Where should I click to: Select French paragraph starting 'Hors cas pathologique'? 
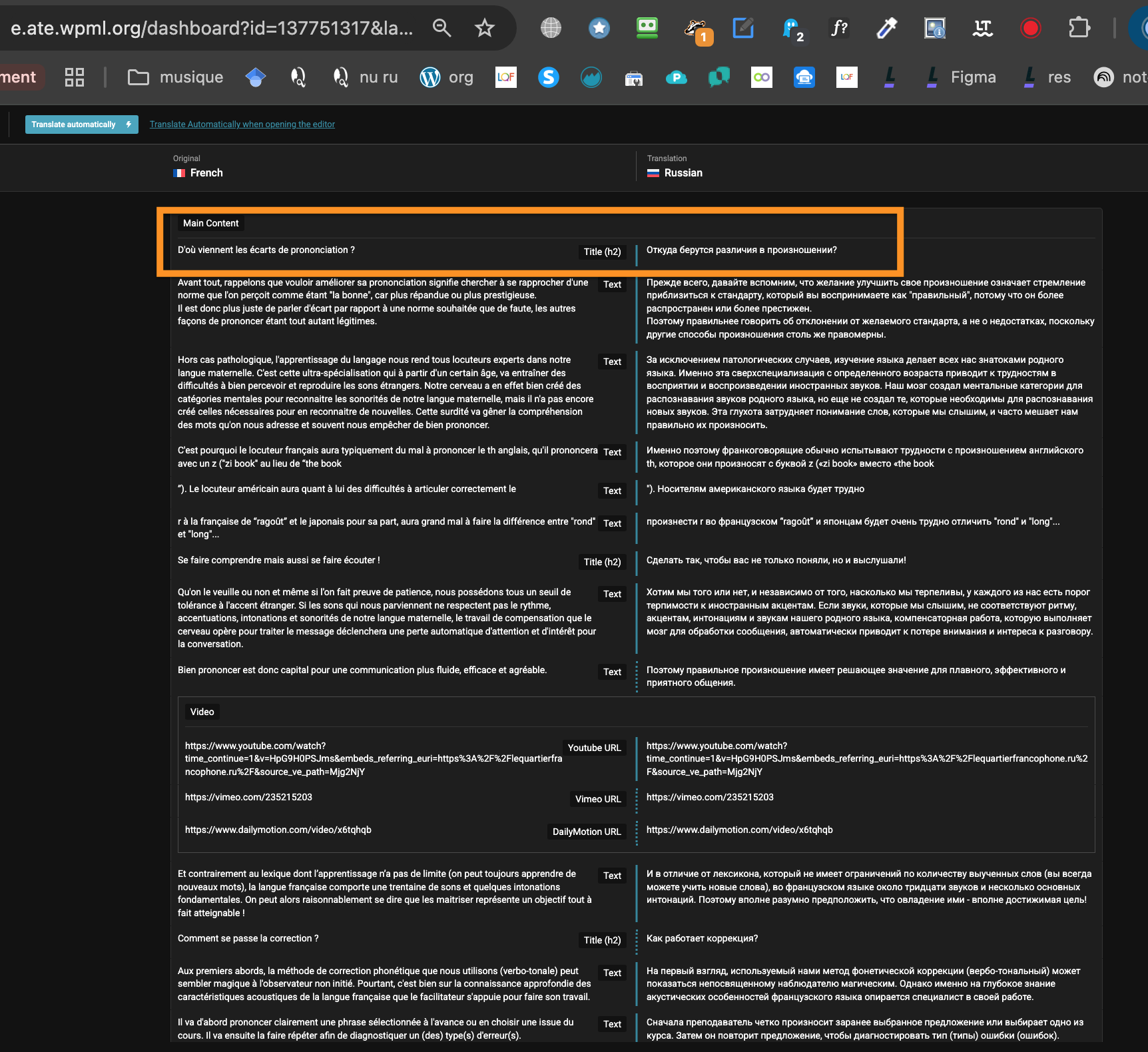click(x=386, y=392)
